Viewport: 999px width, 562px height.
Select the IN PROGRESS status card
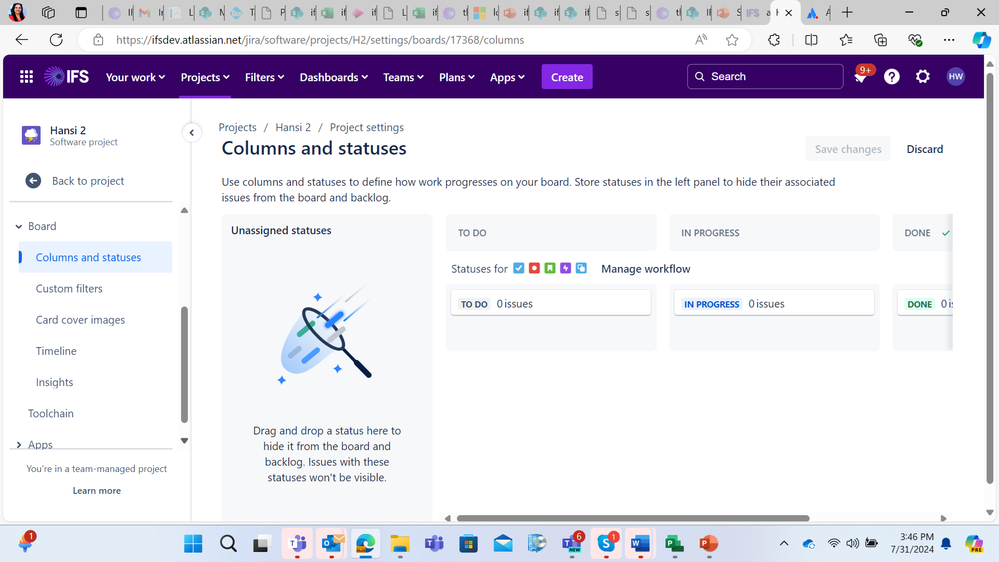(x=774, y=303)
